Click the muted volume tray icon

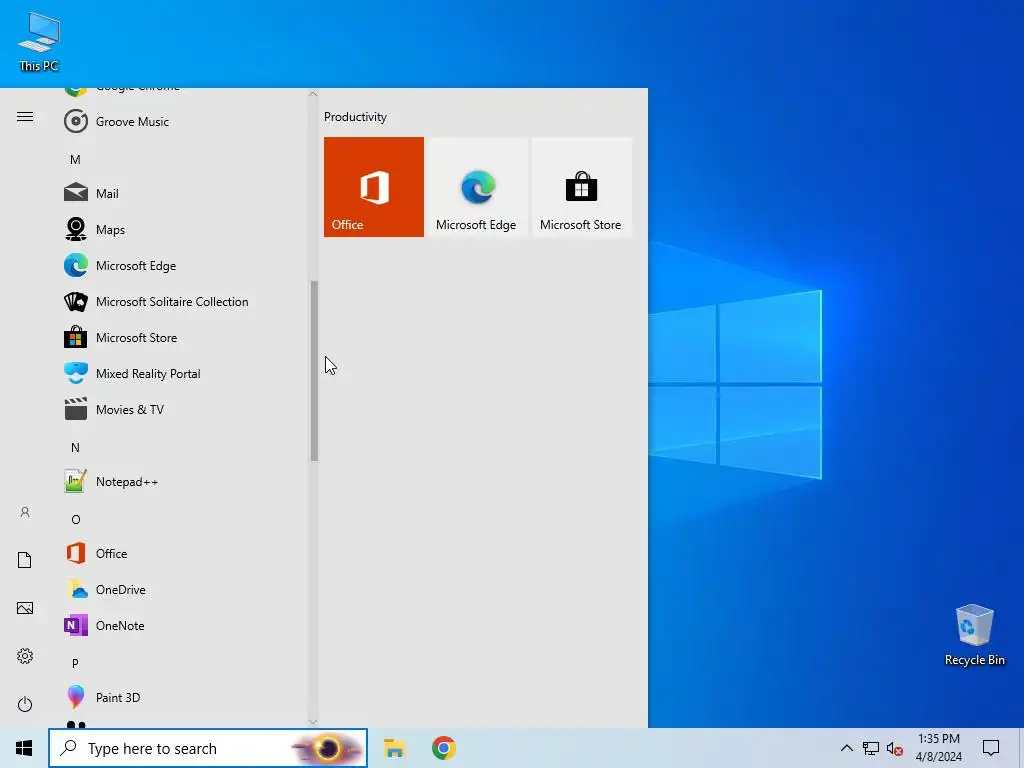[895, 748]
